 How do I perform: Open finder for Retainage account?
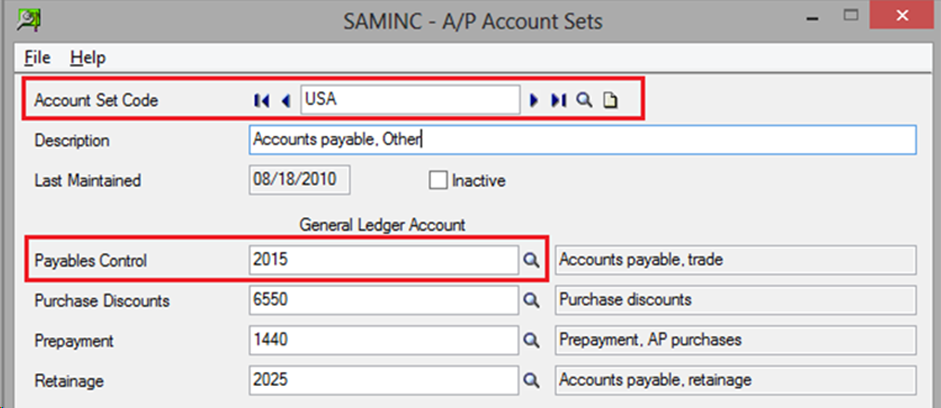pyautogui.click(x=531, y=380)
